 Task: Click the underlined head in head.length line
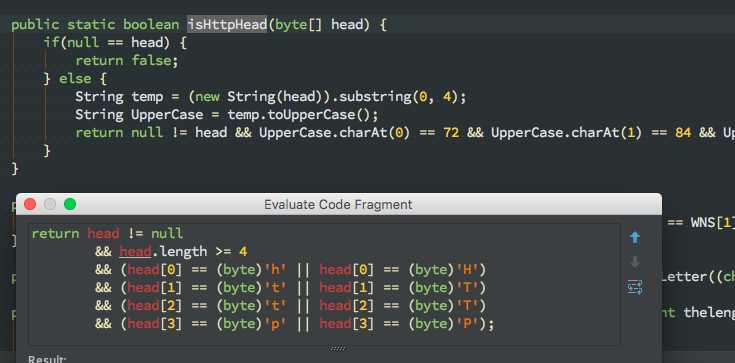coord(135,251)
